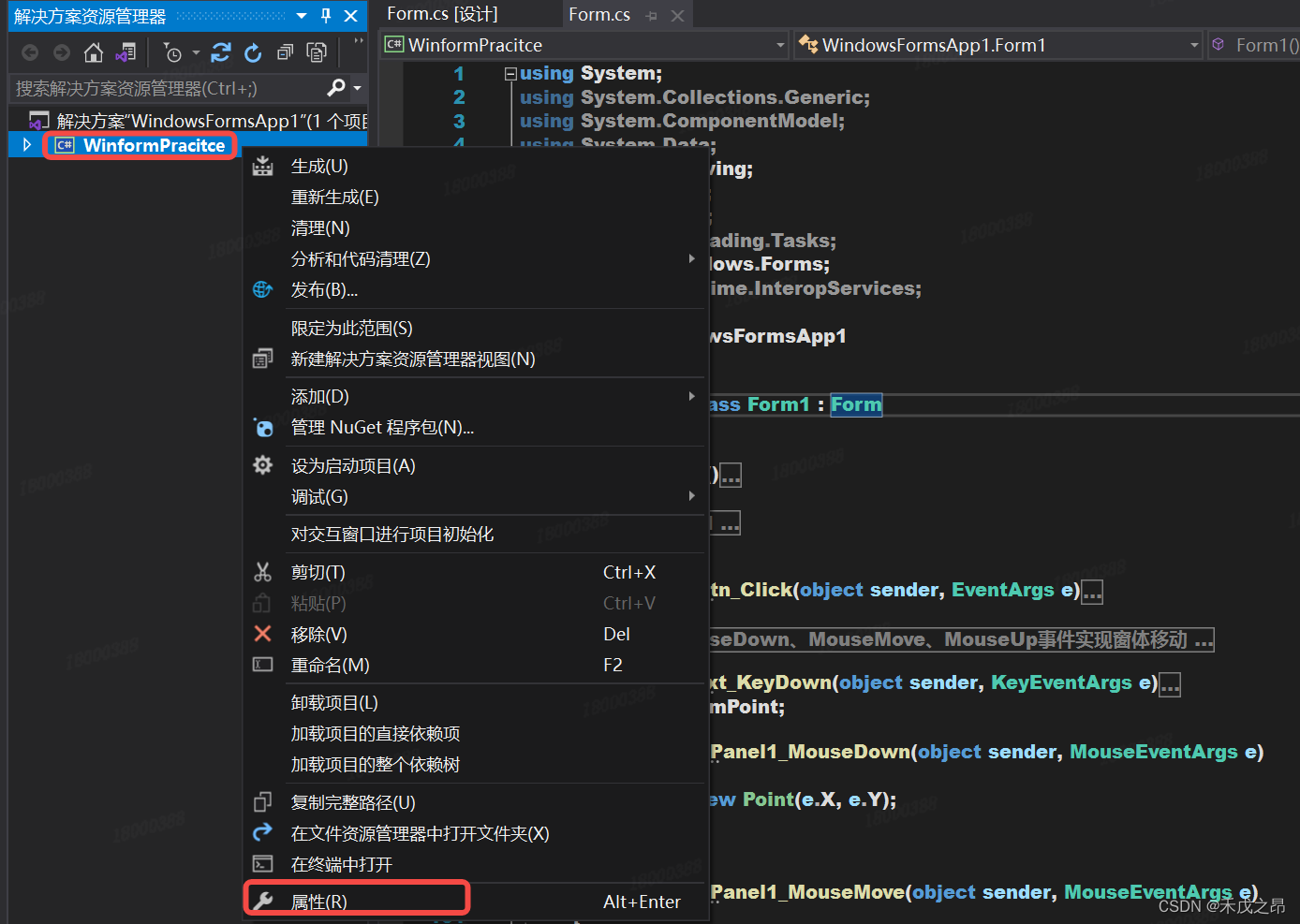Switch to the Form.cs [设计] tab

[x=442, y=14]
